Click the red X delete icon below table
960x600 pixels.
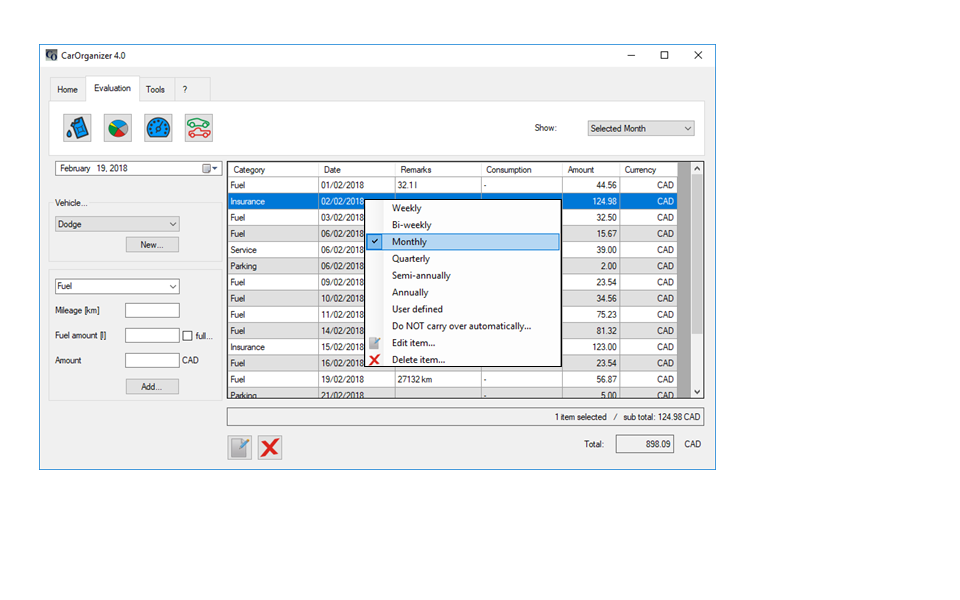coord(269,447)
